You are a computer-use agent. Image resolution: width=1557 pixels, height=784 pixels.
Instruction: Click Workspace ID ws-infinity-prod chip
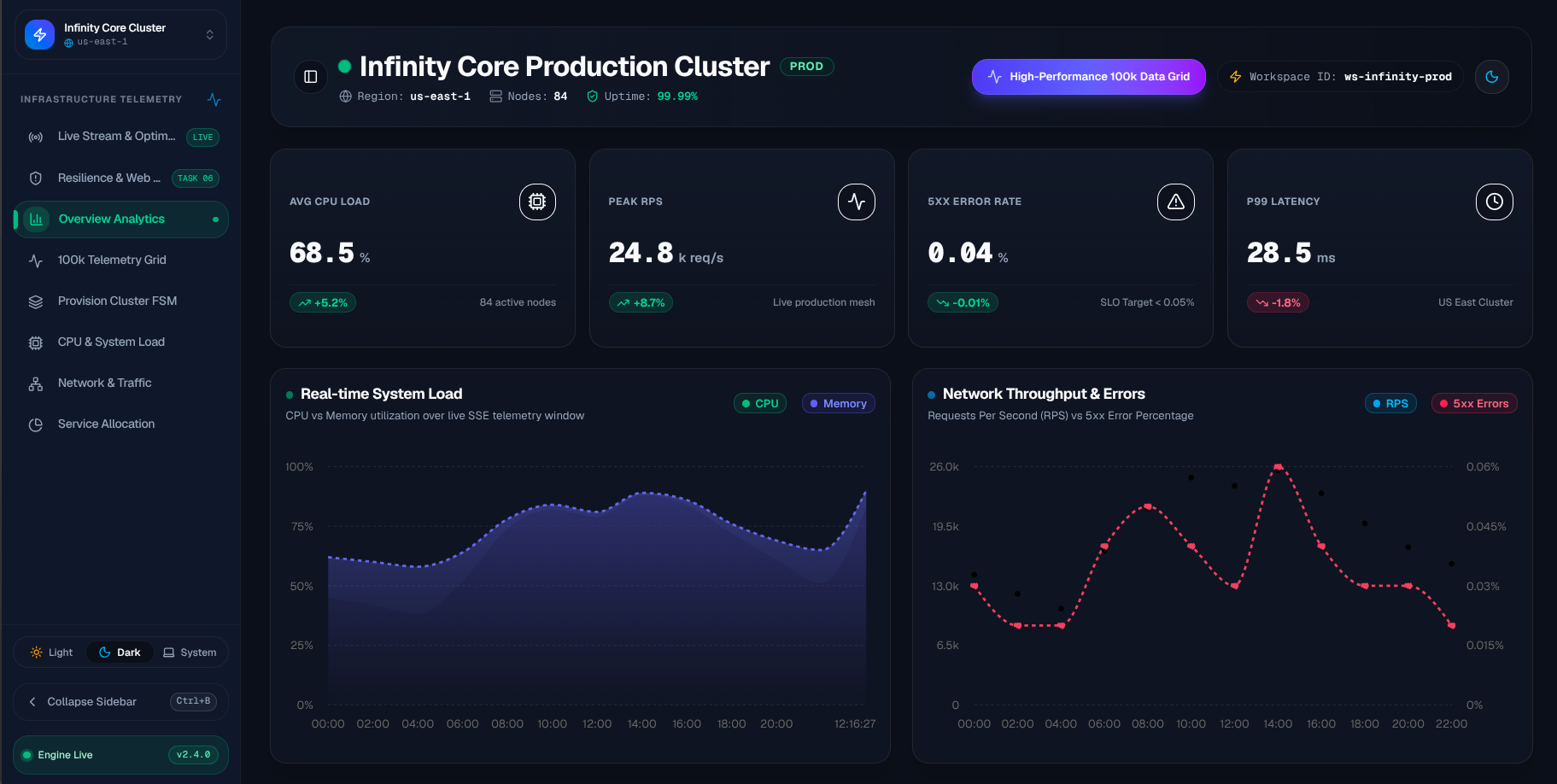pyautogui.click(x=1340, y=77)
